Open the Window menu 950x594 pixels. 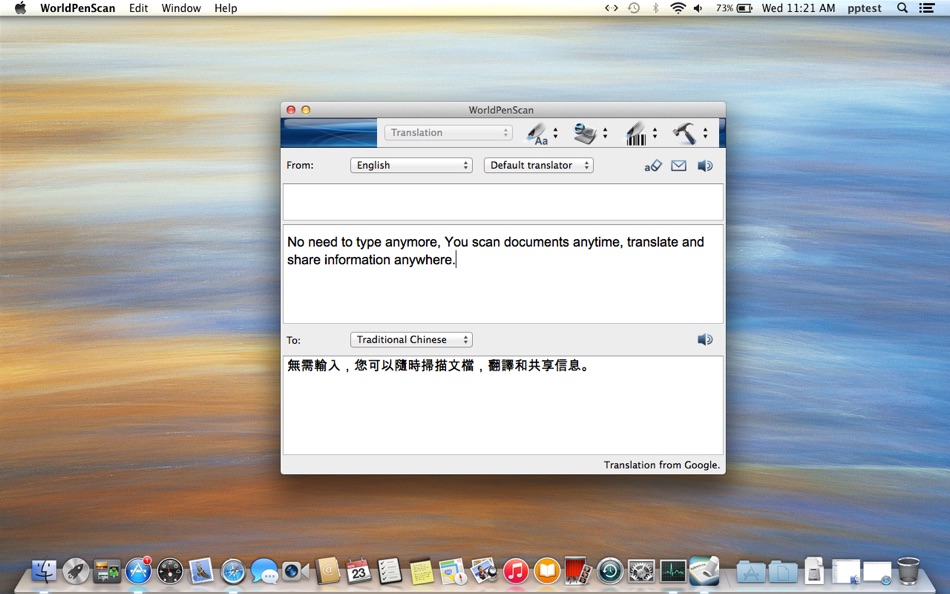181,8
